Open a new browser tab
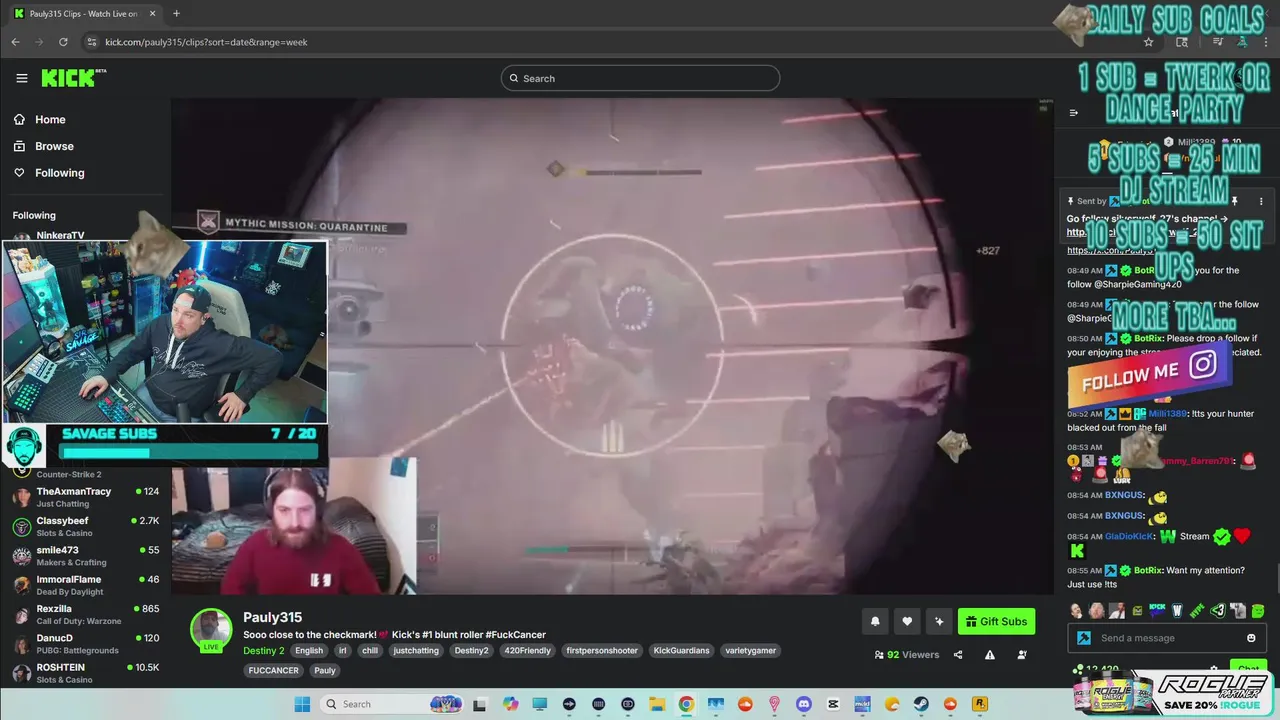The height and width of the screenshot is (720, 1280). [176, 13]
